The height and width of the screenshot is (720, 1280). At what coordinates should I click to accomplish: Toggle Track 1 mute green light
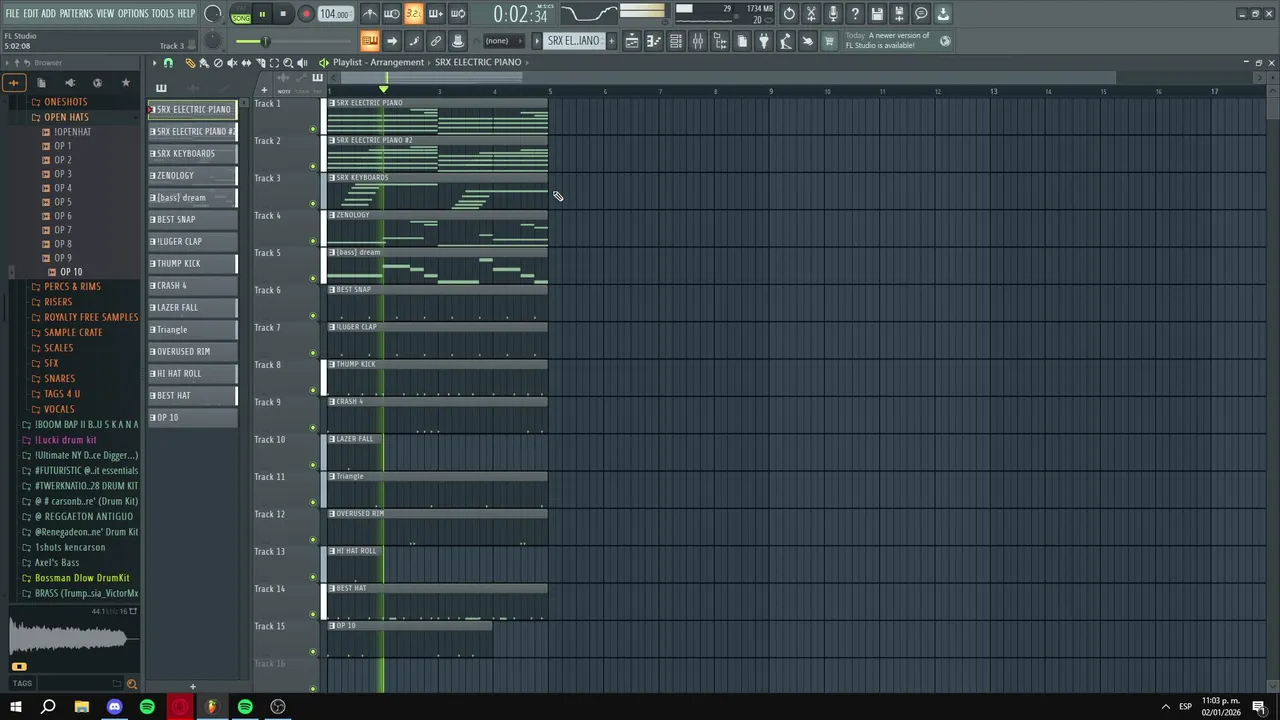313,129
